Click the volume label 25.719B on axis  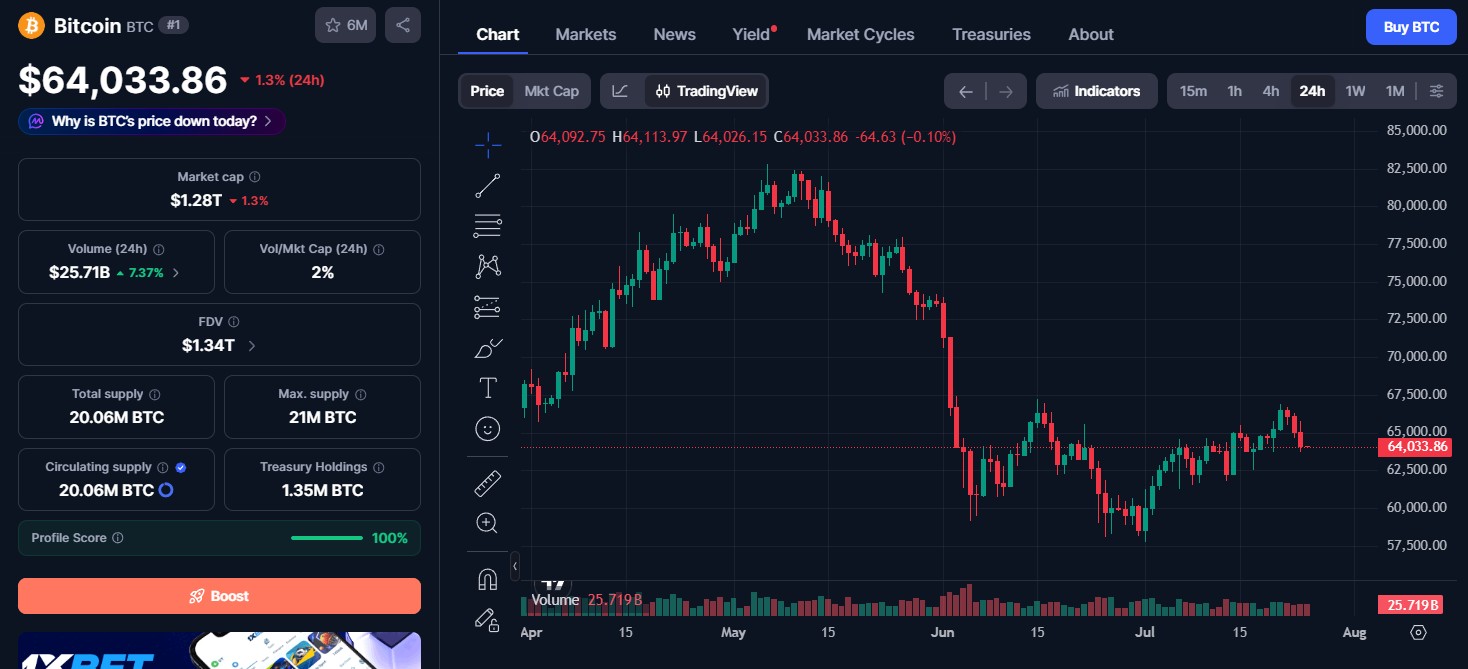tap(1412, 605)
